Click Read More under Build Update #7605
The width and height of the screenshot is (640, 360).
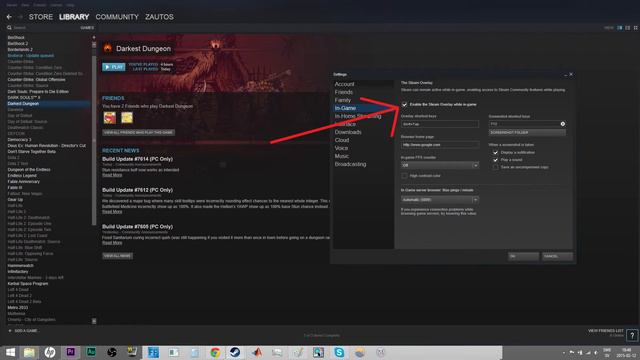(112, 243)
